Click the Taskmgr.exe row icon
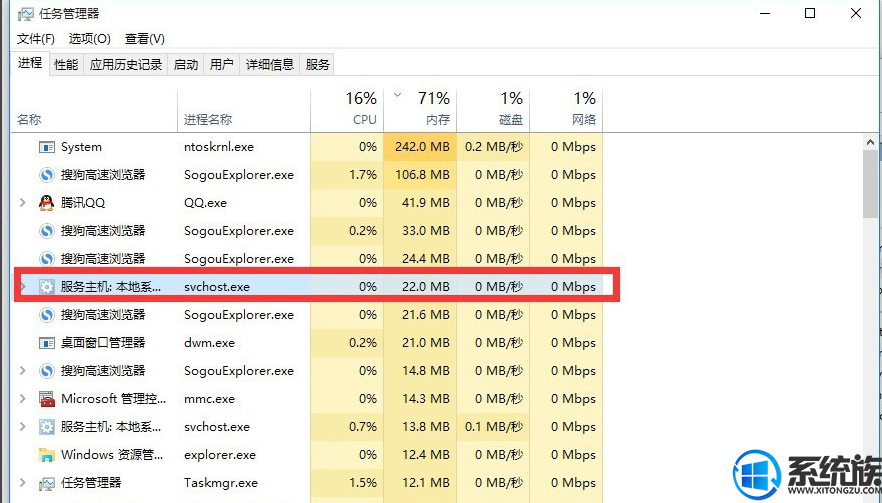882x503 pixels. [x=46, y=483]
